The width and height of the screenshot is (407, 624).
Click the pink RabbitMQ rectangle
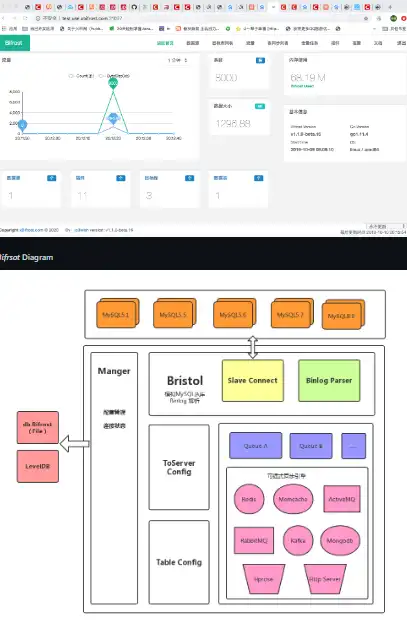(254, 540)
